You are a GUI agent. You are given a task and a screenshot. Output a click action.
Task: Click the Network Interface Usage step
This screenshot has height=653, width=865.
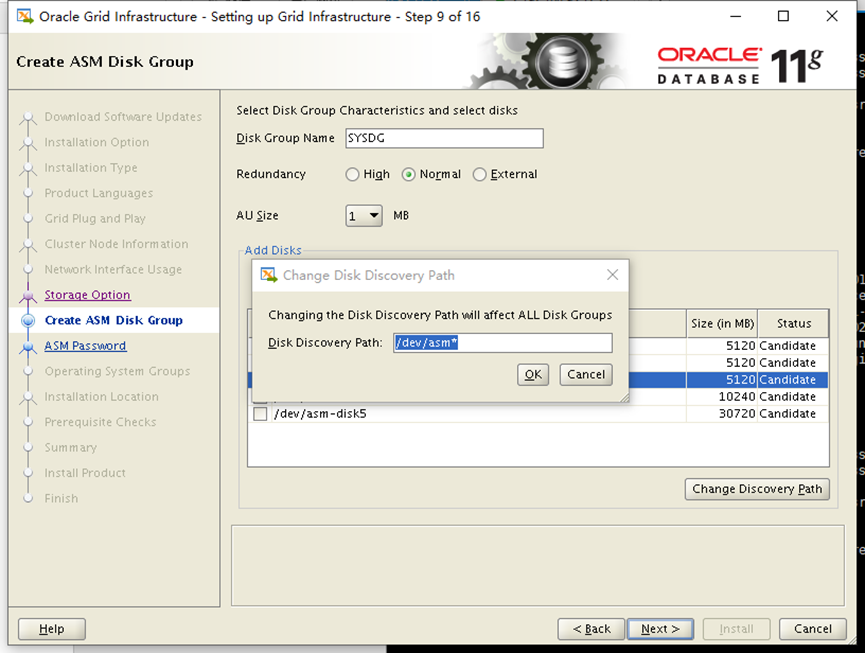coord(113,270)
